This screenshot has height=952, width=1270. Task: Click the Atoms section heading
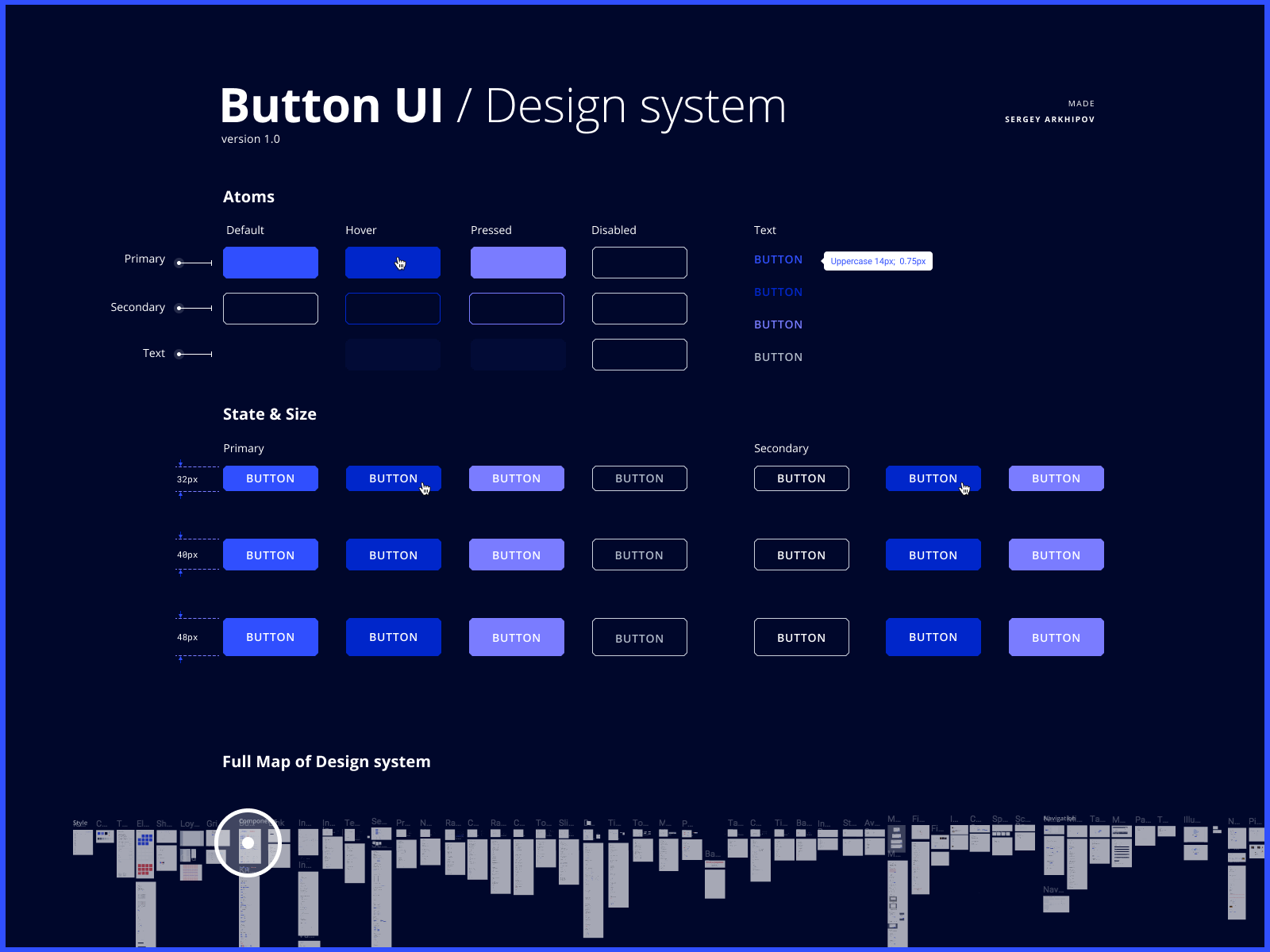[x=248, y=196]
